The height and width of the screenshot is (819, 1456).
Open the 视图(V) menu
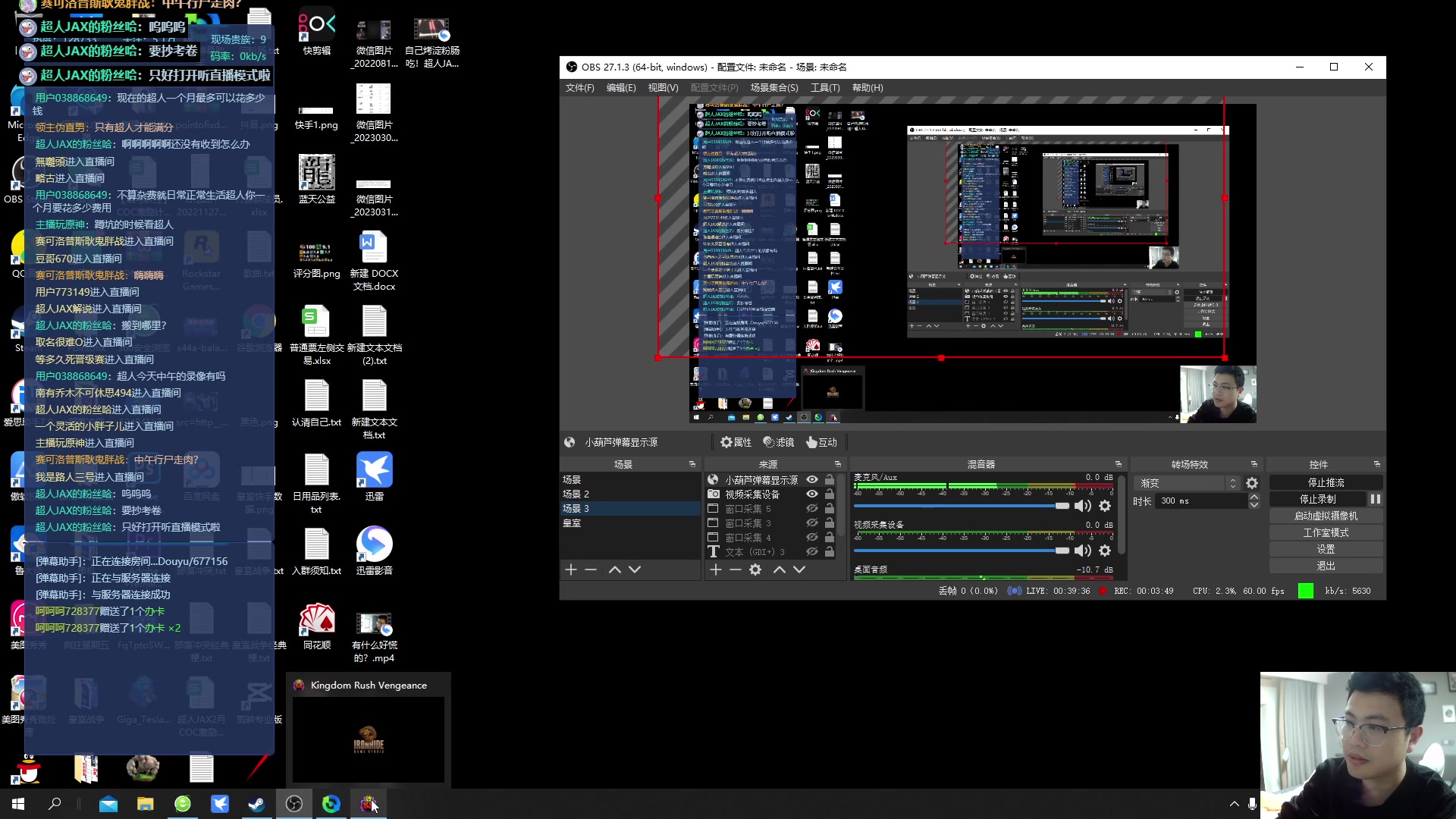663,88
